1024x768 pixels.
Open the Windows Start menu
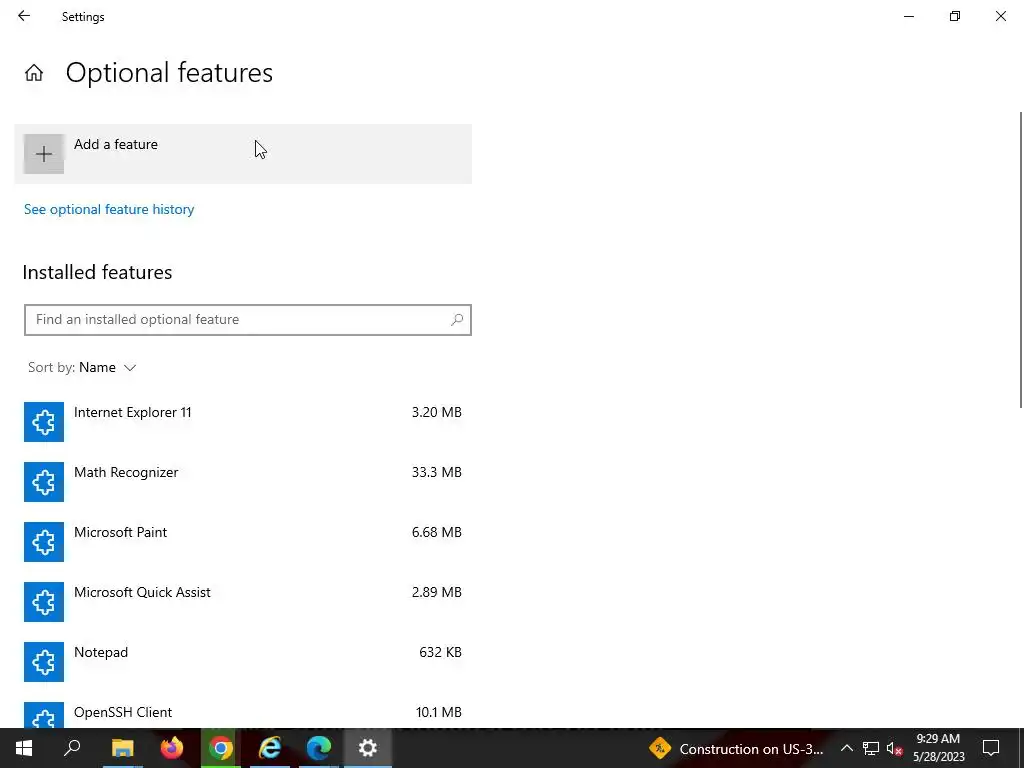click(x=24, y=748)
